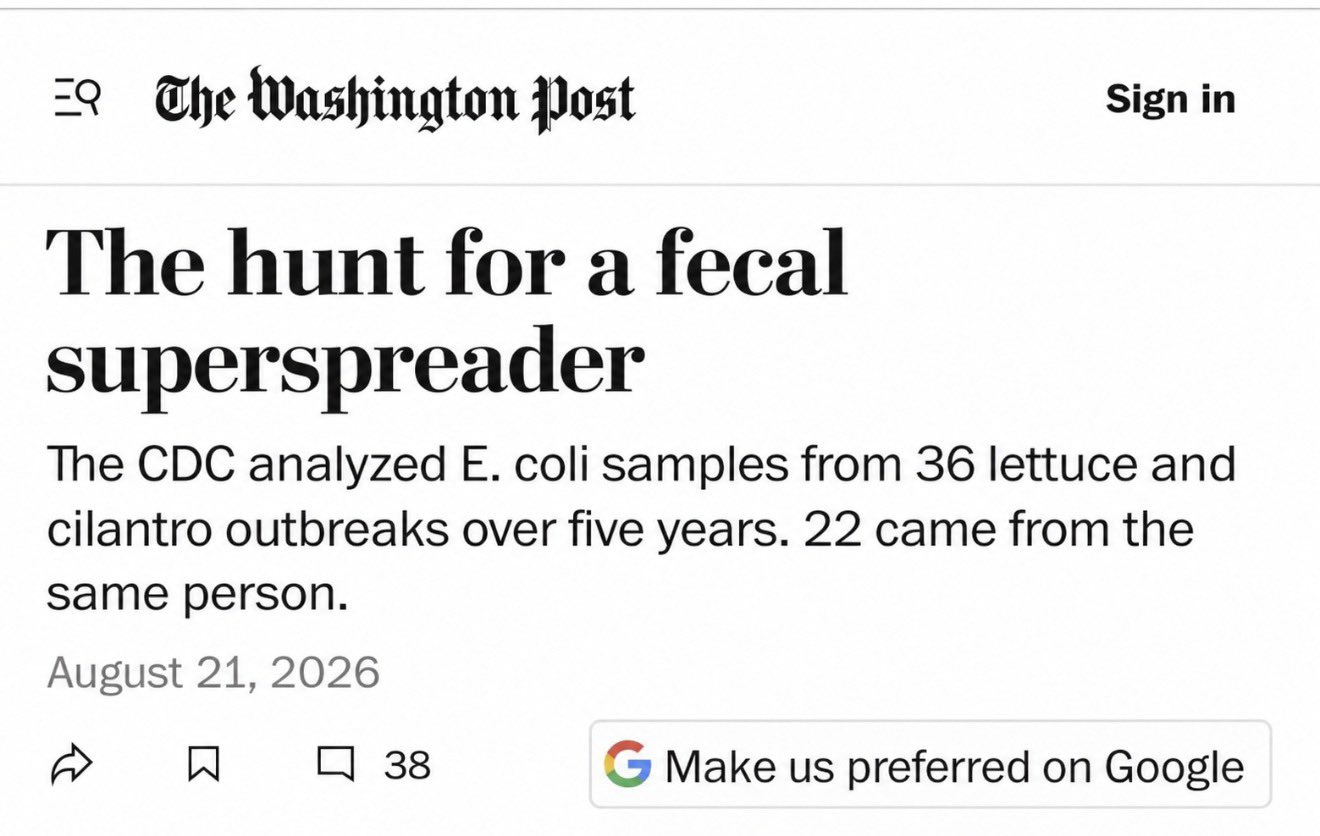Click the year 2026 in the date line
The width and height of the screenshot is (1320, 836).
[325, 672]
